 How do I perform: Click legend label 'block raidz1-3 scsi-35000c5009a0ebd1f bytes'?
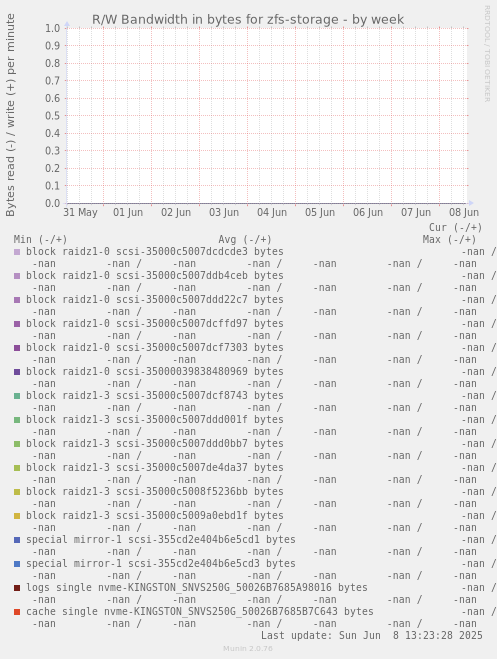click(x=155, y=515)
